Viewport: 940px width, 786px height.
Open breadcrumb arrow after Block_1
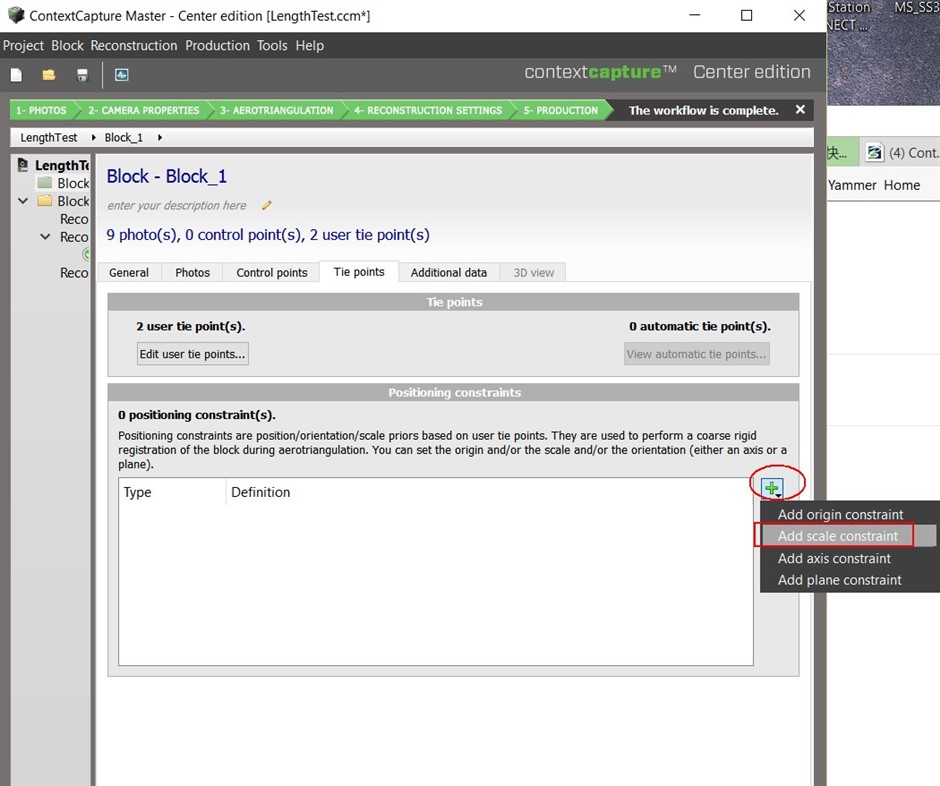pos(159,137)
